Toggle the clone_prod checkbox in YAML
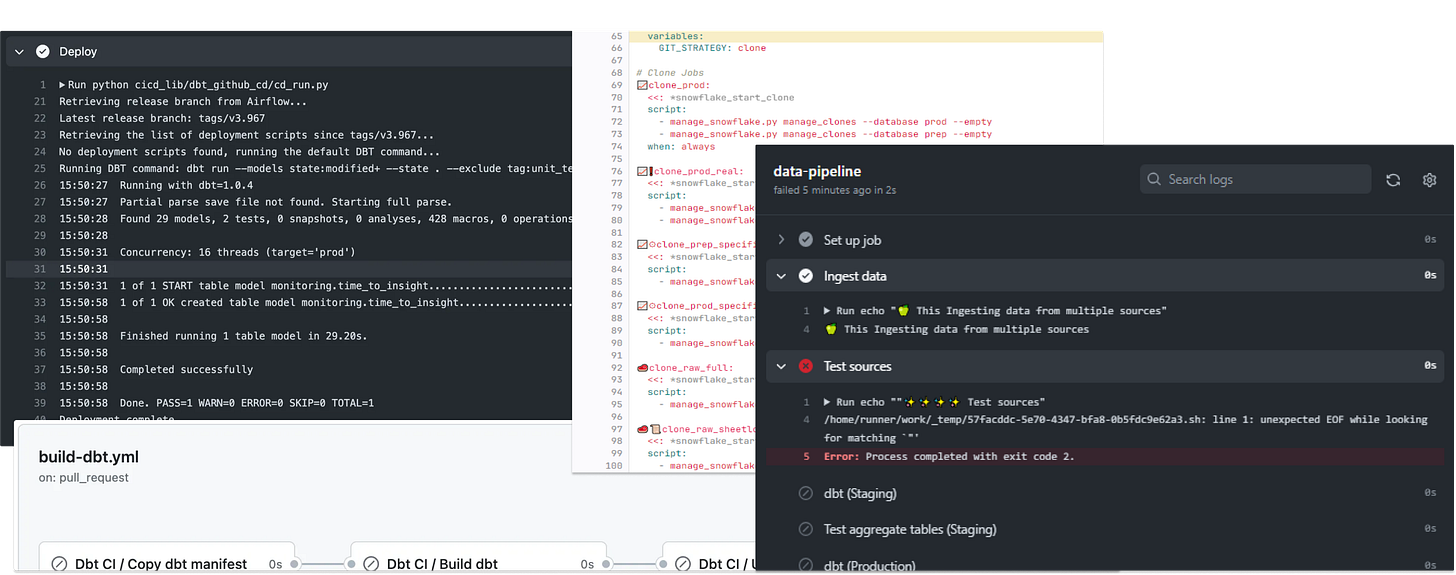The image size is (1456, 575). tap(642, 86)
